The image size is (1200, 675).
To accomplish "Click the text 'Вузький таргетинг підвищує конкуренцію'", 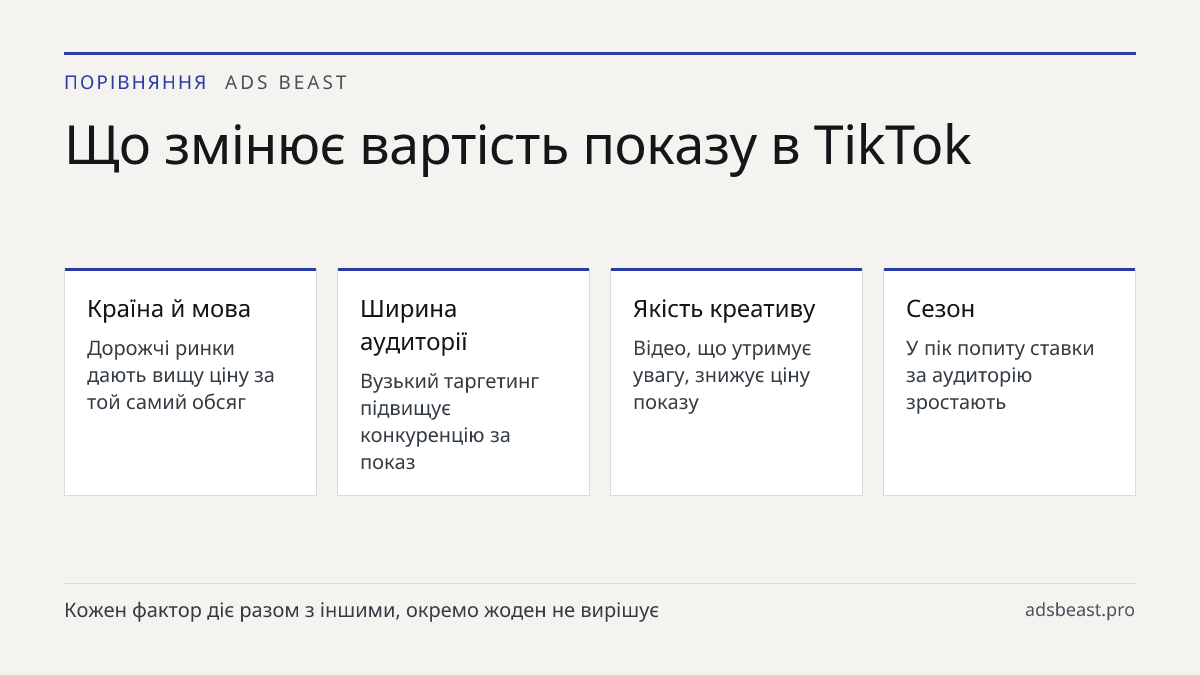I will point(450,422).
